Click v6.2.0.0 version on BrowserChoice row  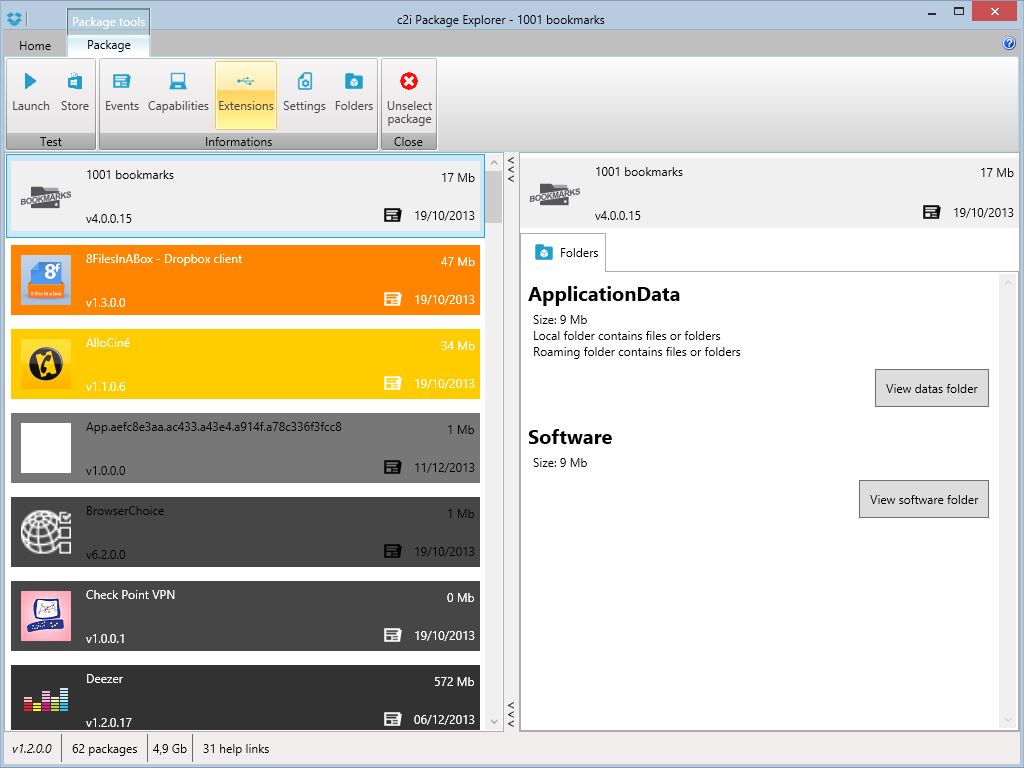click(x=105, y=554)
